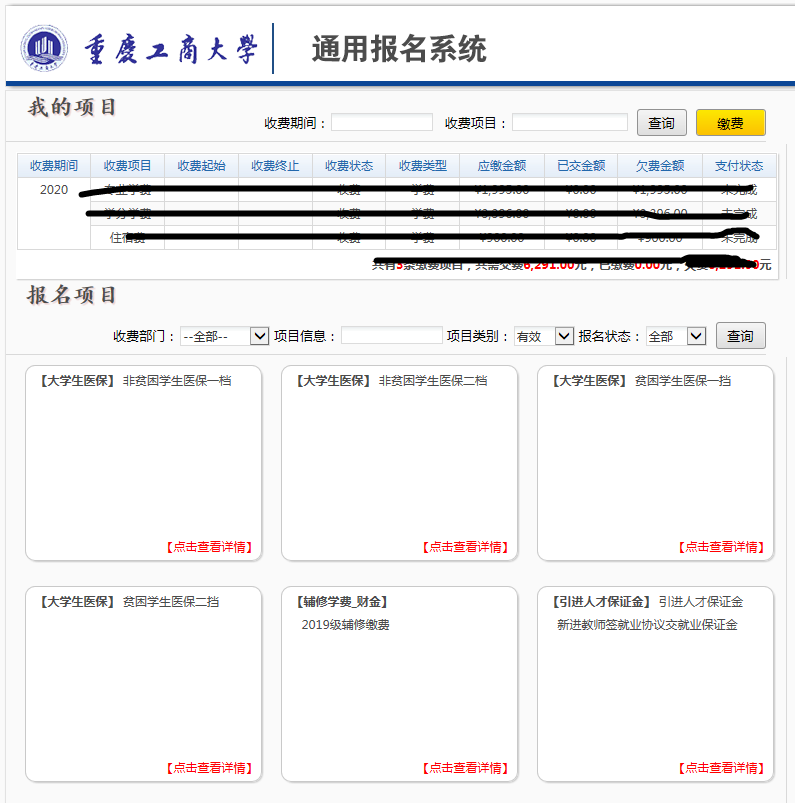This screenshot has width=795, height=803.
Task: Click the university logo emblem
Action: coord(44,49)
